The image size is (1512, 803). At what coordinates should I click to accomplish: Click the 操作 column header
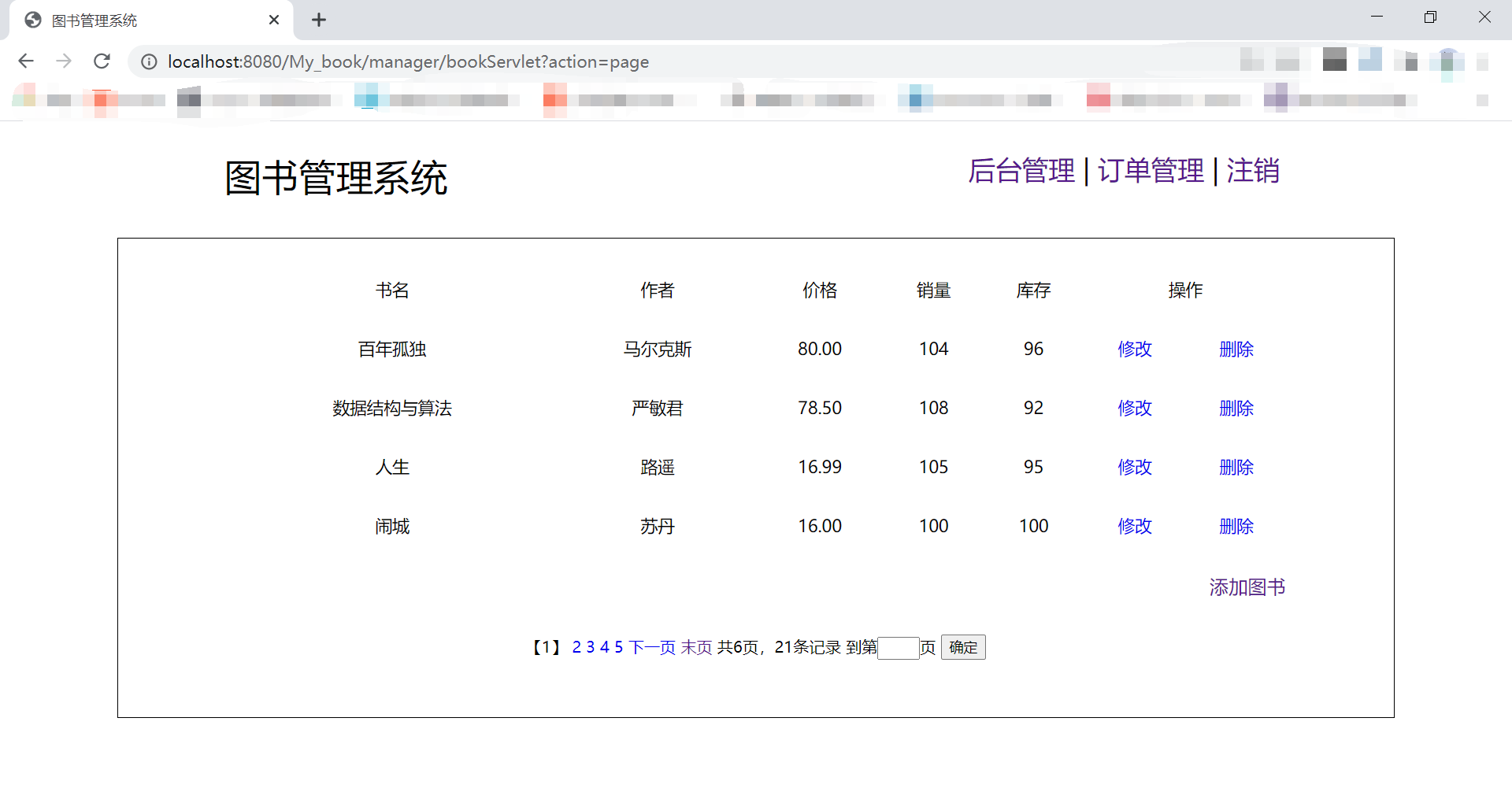(1185, 290)
